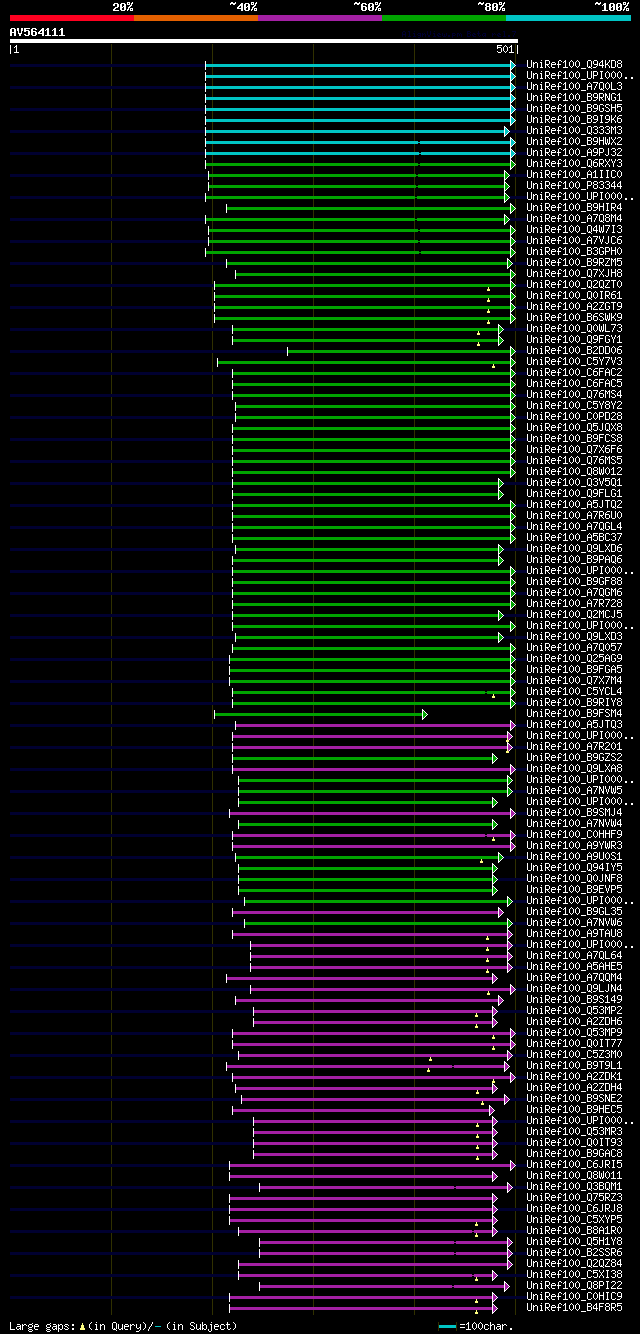Select the UniRef100_A7R201 label
The image size is (640, 1334).
point(574,746)
